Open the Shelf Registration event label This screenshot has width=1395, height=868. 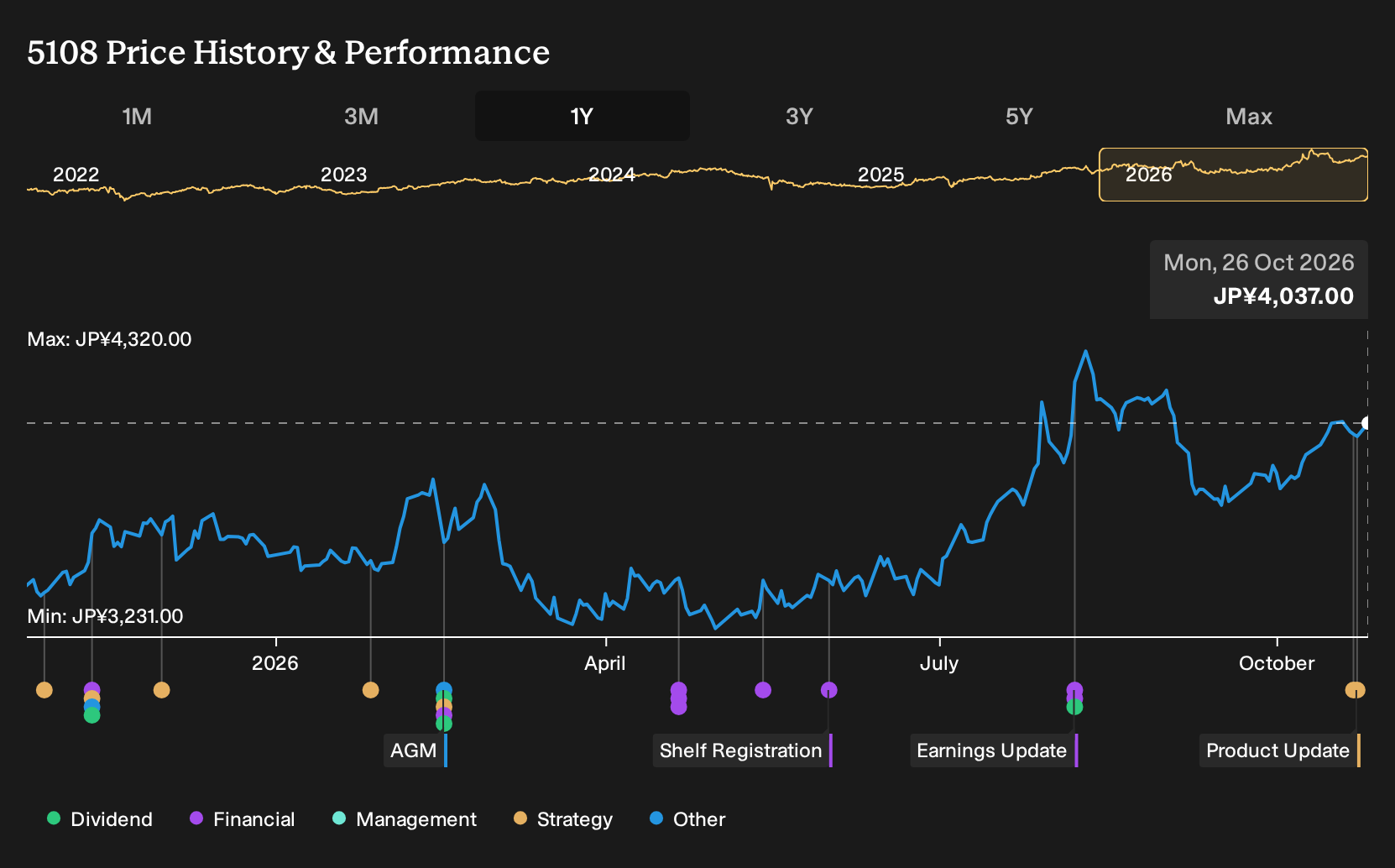(x=743, y=750)
